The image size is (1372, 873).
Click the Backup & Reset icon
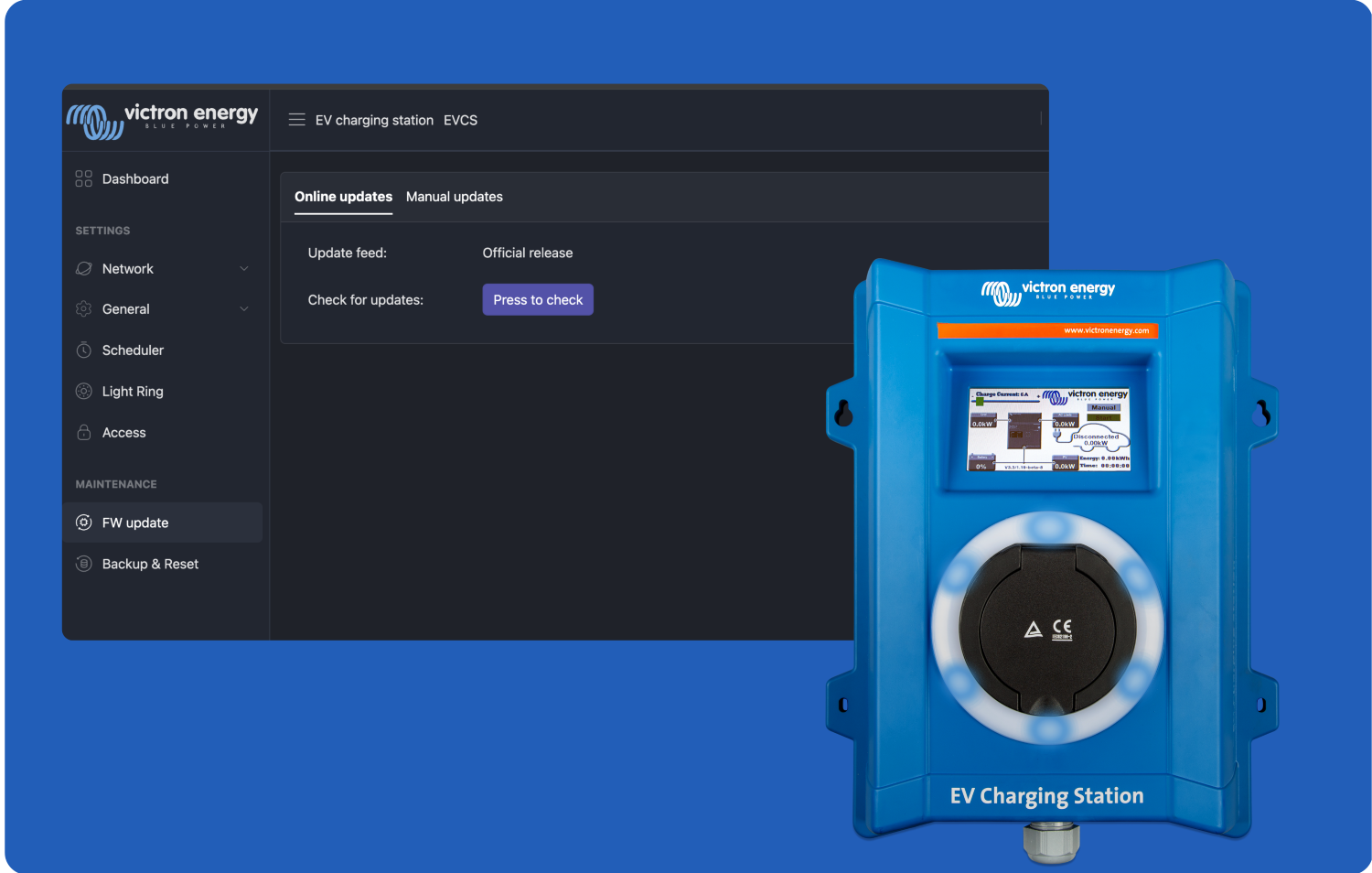click(84, 564)
